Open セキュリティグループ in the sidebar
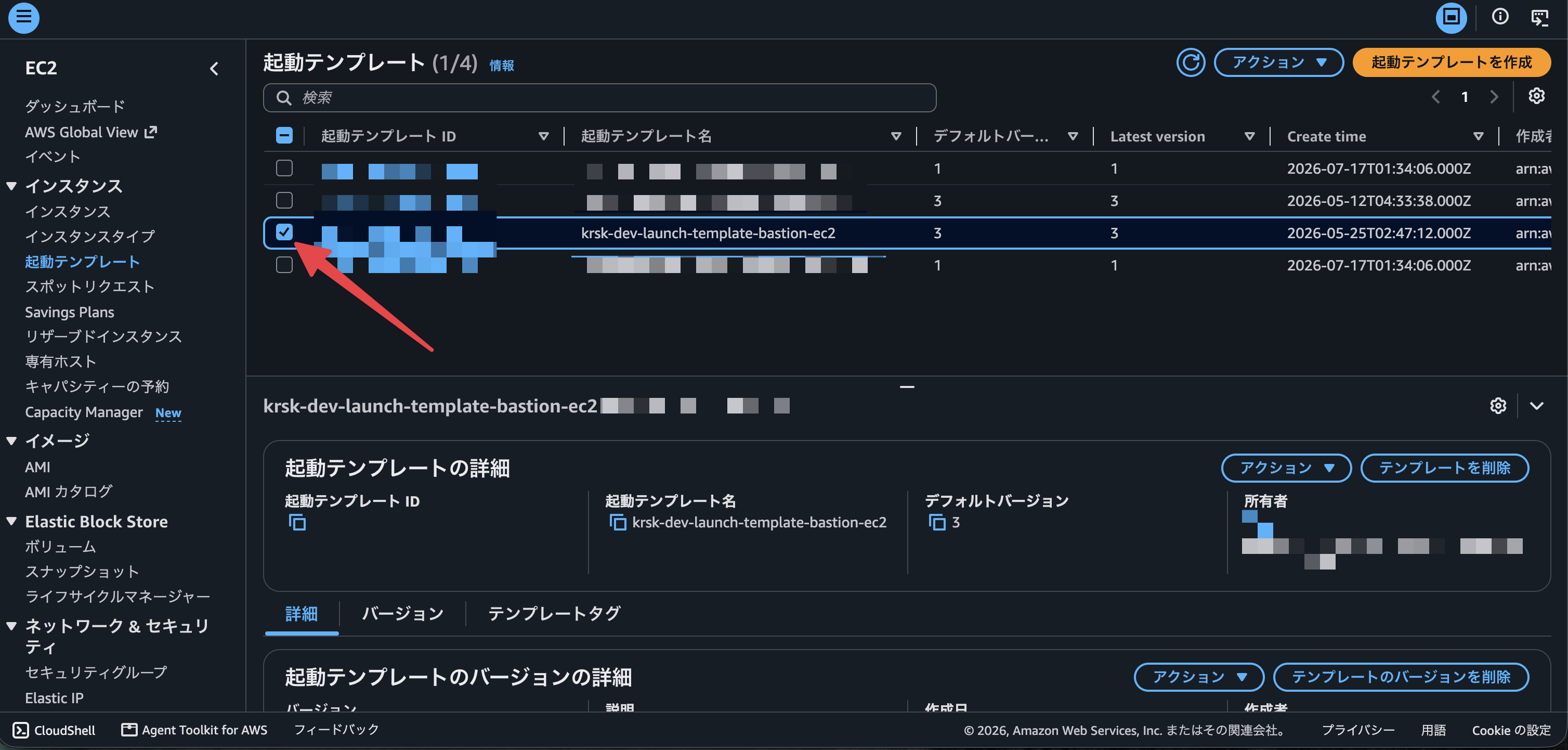1568x750 pixels. pos(96,672)
